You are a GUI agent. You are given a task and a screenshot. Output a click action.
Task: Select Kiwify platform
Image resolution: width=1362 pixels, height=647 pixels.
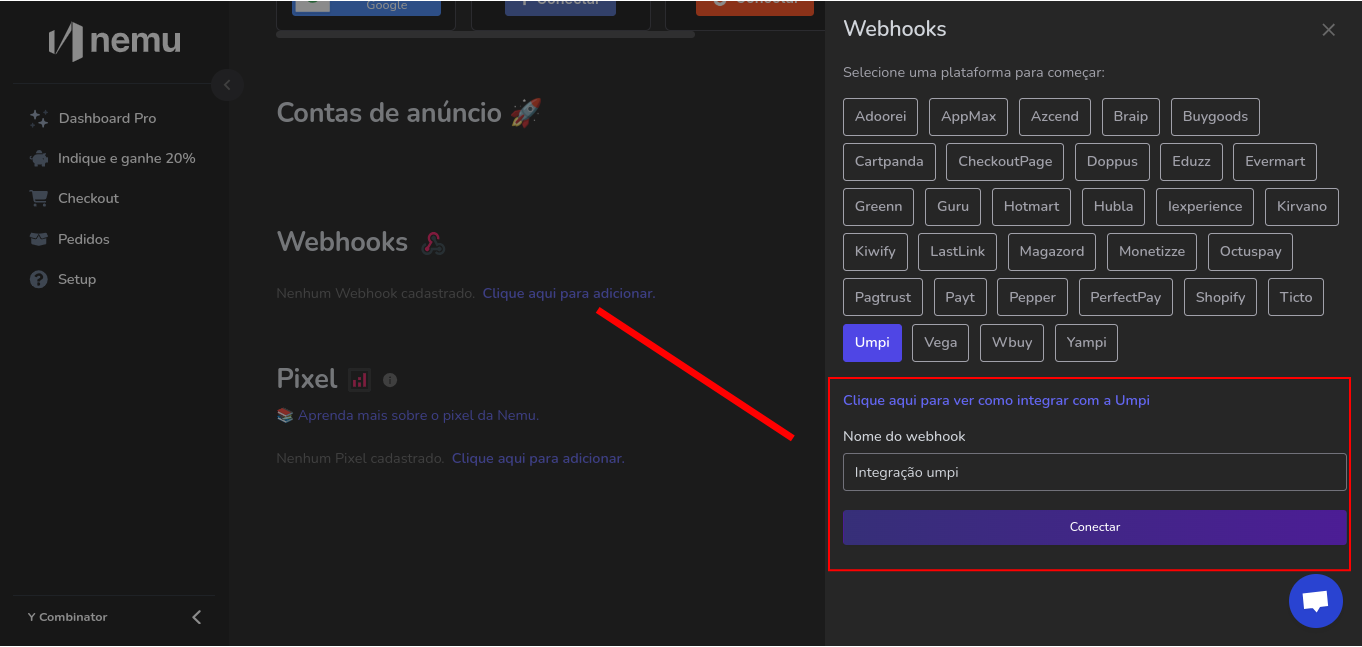875,251
